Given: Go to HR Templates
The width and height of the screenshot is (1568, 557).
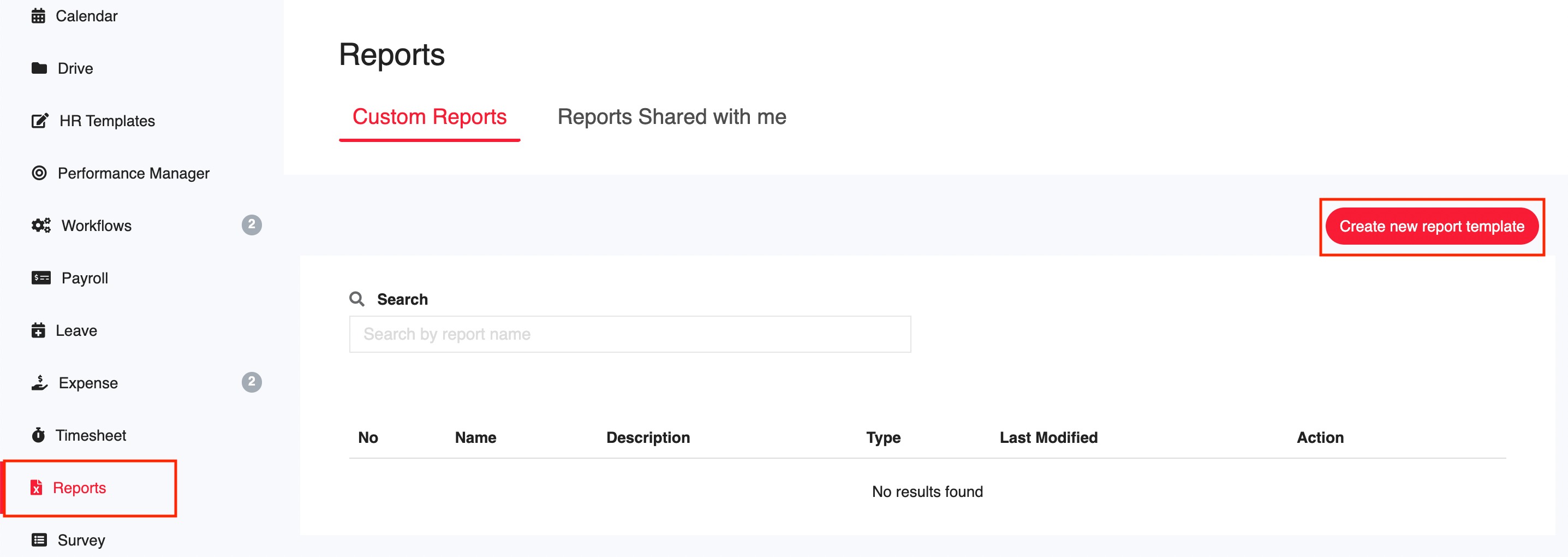Looking at the screenshot, I should pos(107,121).
